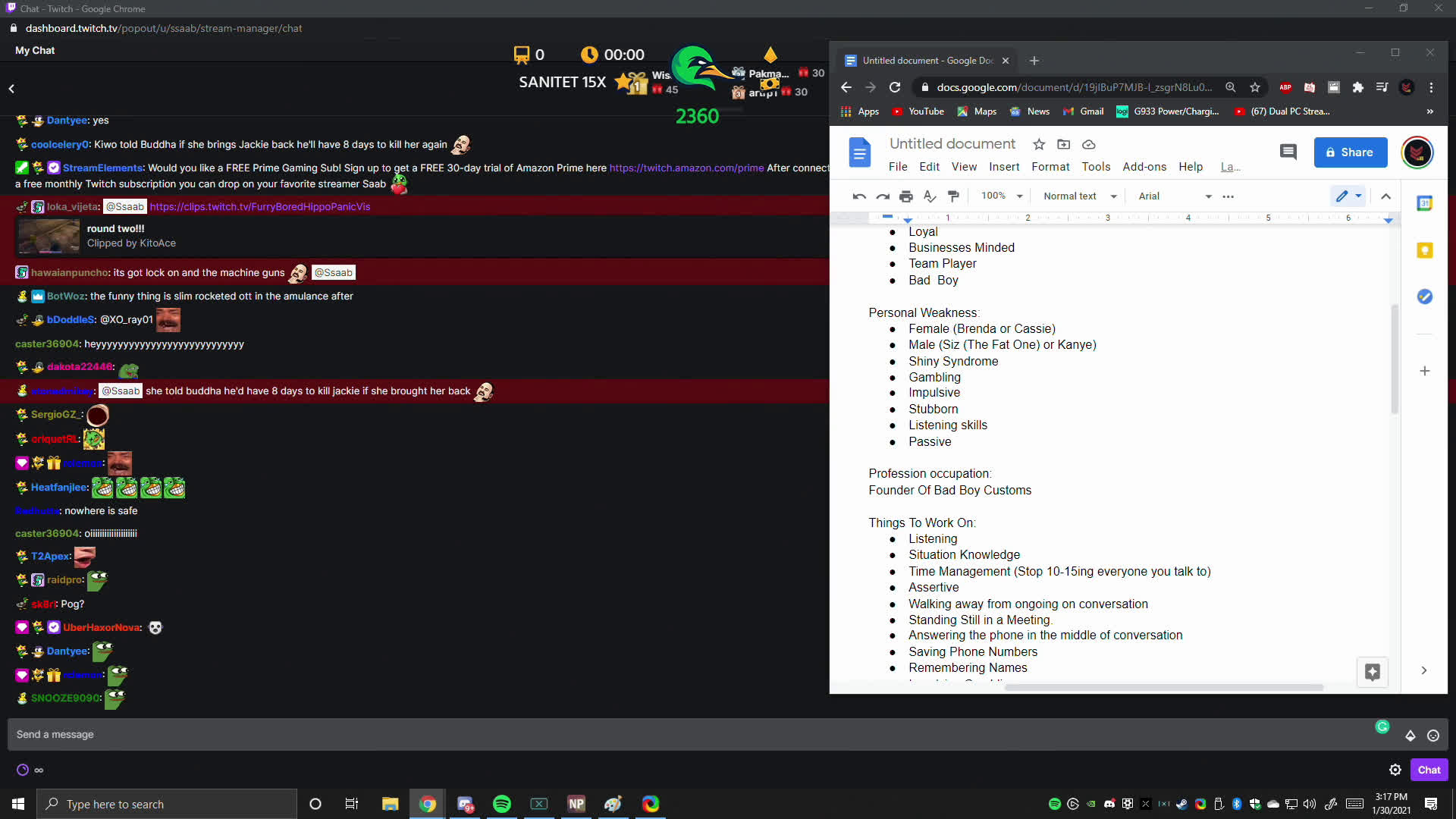Select the Paint format tool
Screen dimensions: 1456x819
click(953, 196)
